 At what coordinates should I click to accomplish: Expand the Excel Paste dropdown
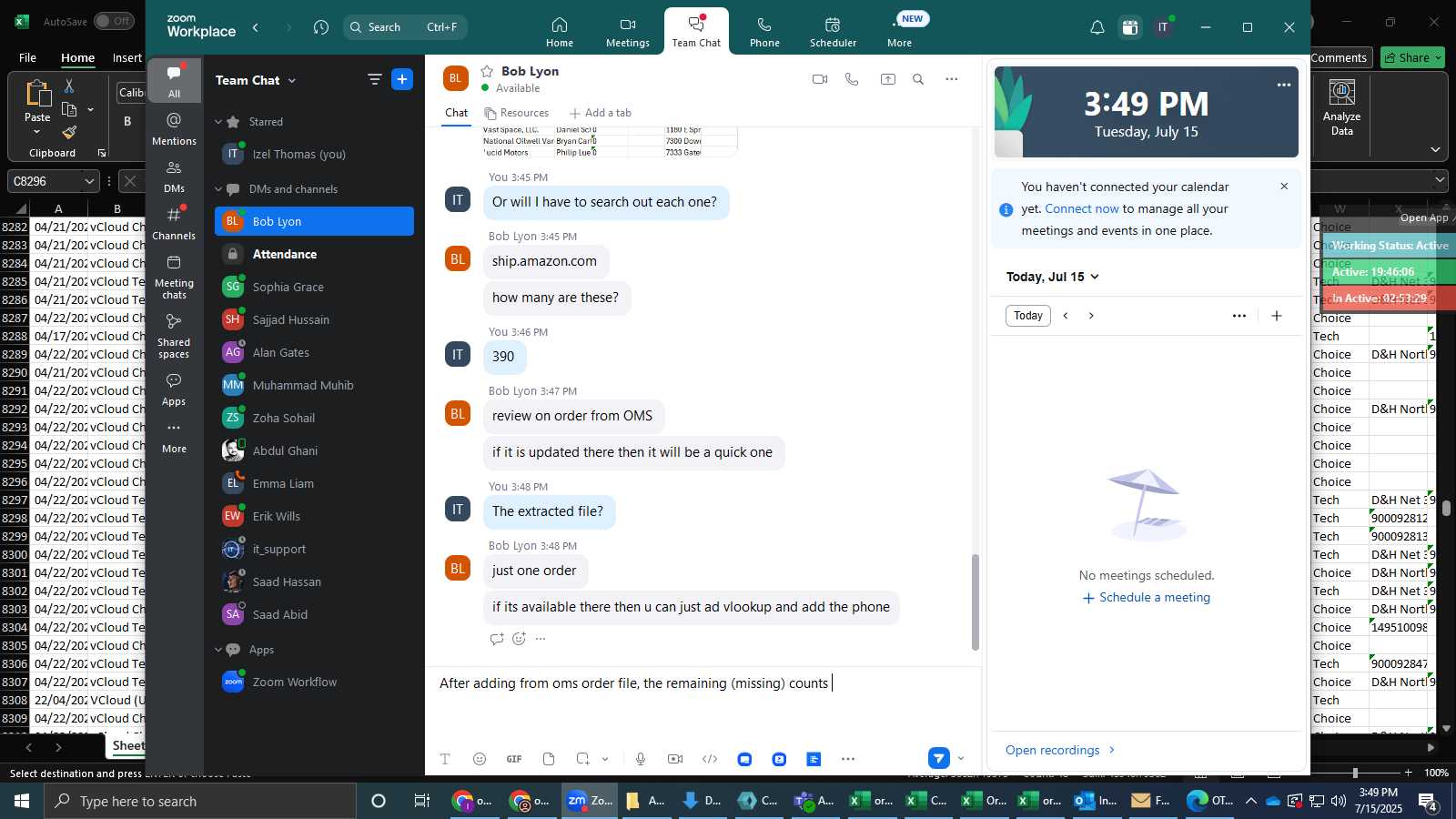[x=37, y=132]
